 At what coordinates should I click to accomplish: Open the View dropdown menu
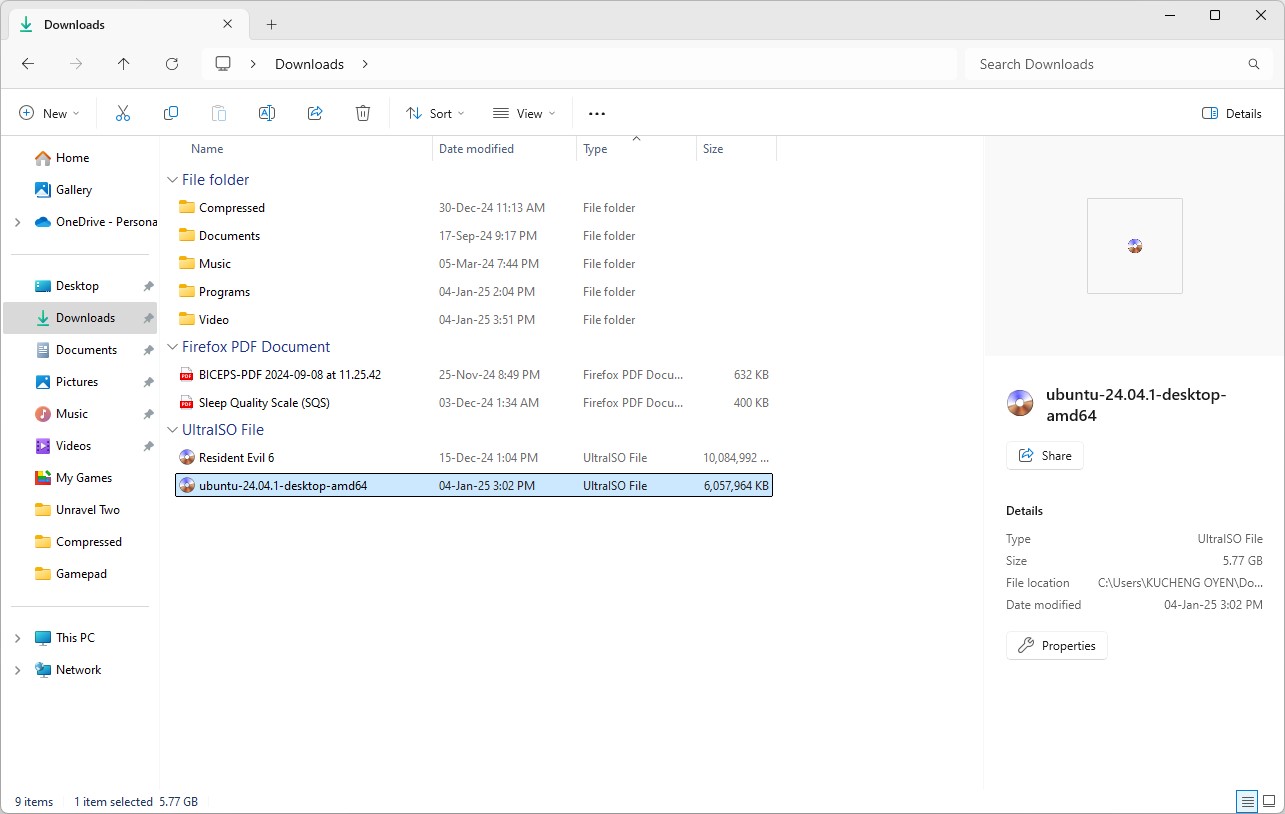click(524, 114)
